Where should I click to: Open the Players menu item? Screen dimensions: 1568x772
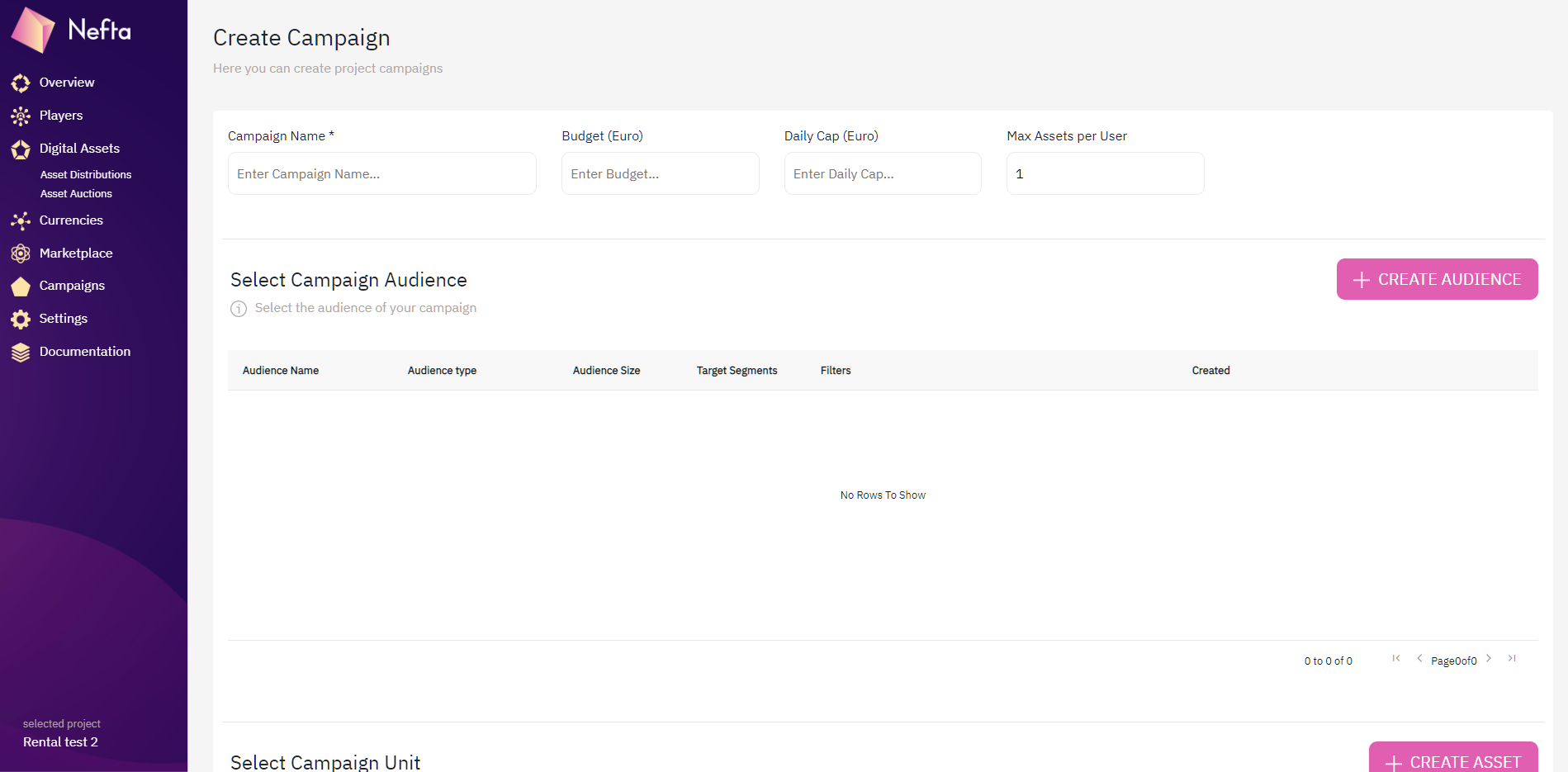click(61, 116)
